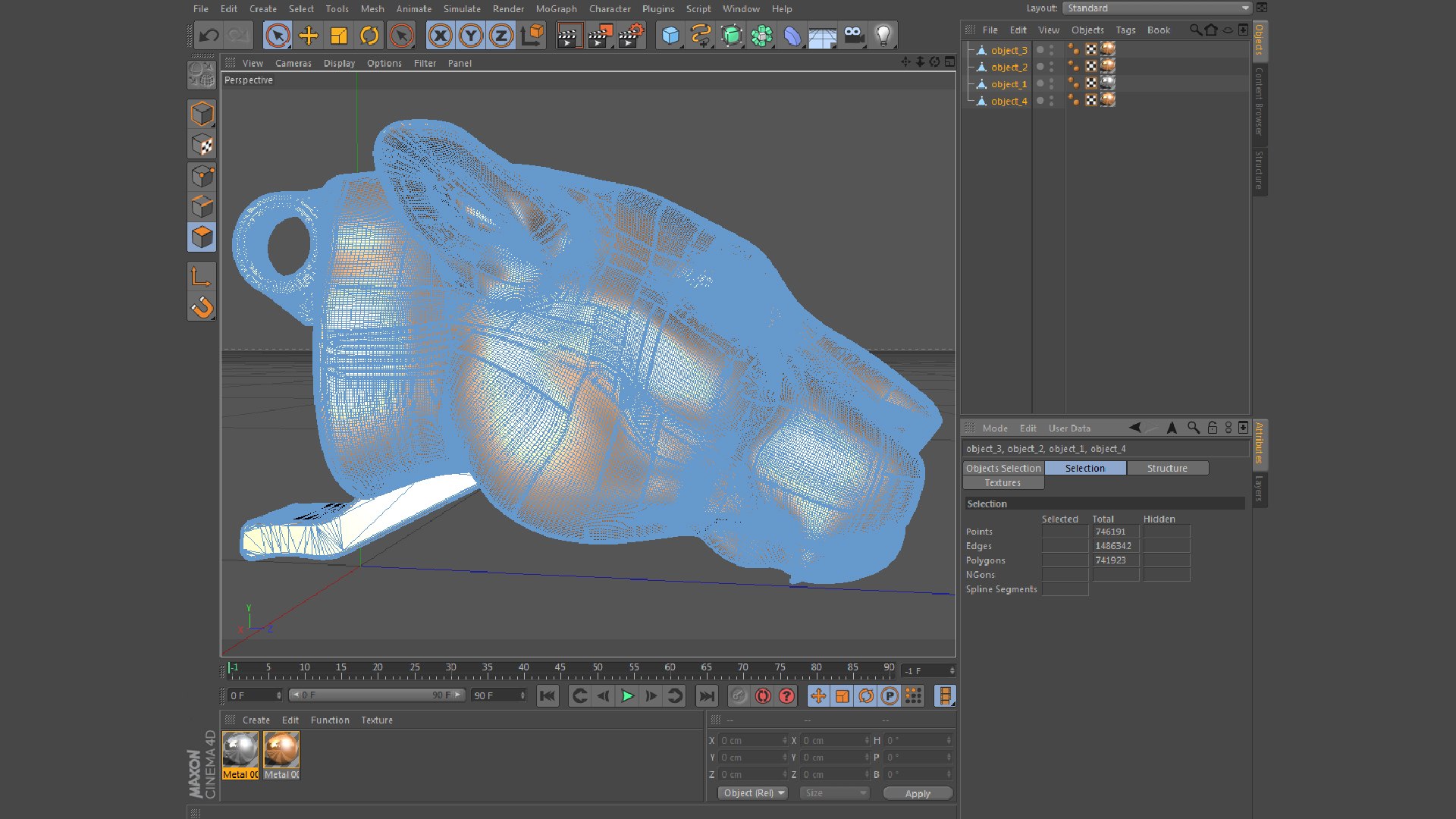
Task: Record active objects keyframe button
Action: point(739,695)
